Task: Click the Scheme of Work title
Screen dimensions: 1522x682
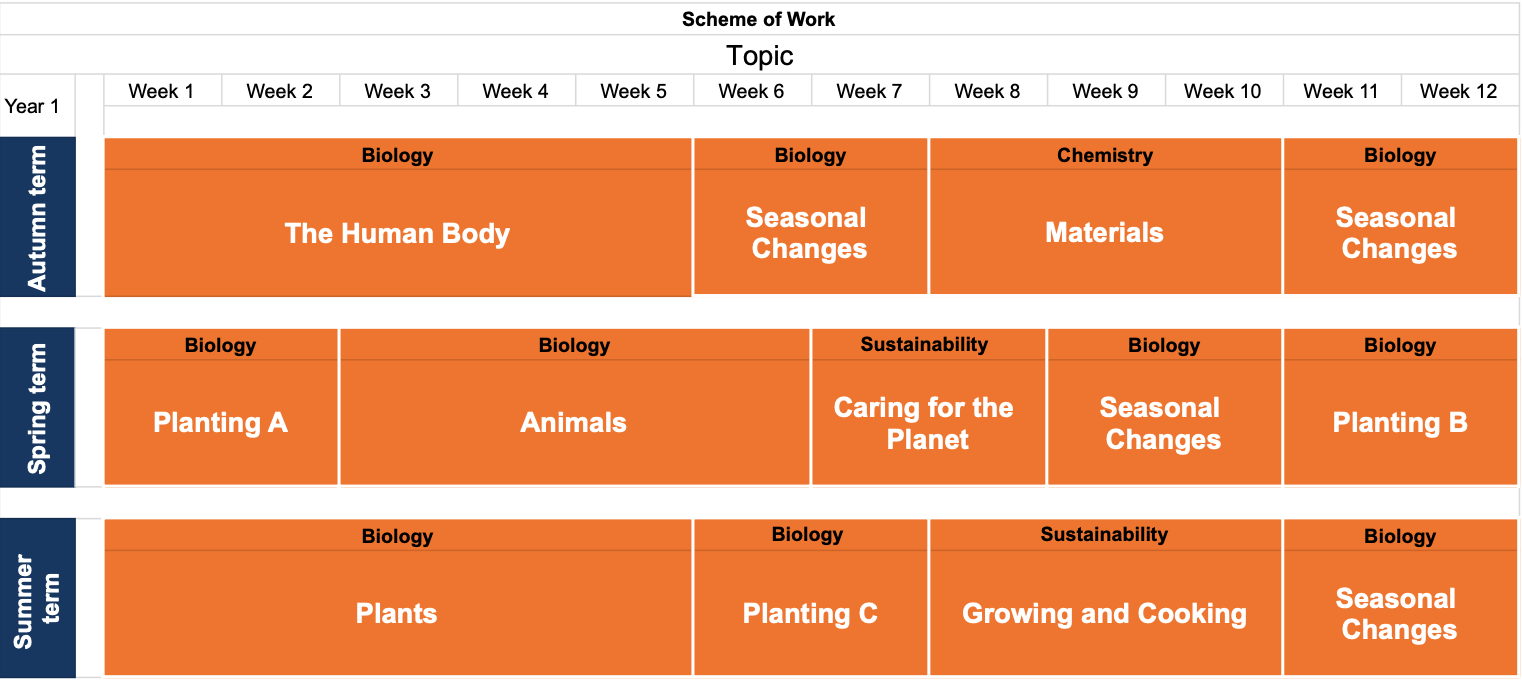Action: 758,19
